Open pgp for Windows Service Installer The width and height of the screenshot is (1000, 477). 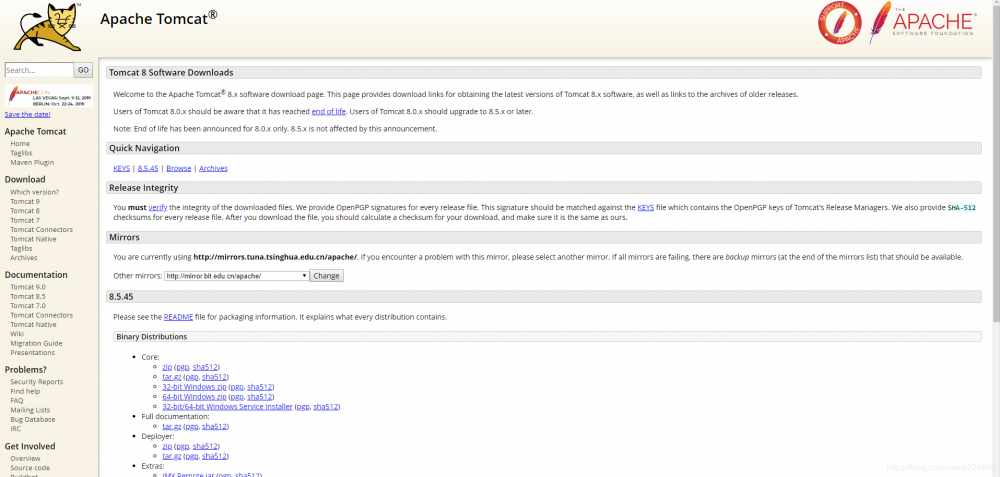point(303,407)
